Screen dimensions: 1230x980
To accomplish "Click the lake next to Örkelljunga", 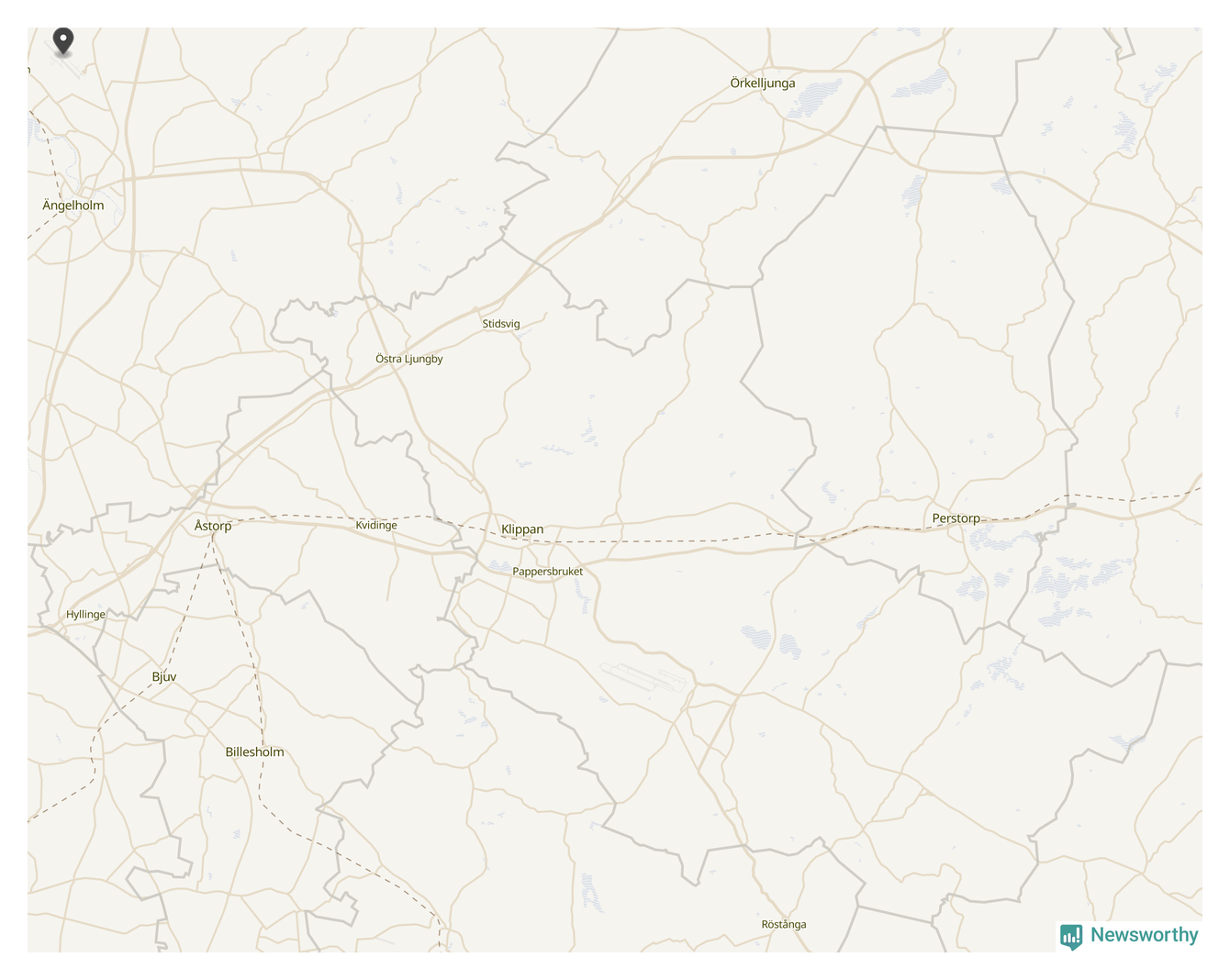I will coord(816,97).
